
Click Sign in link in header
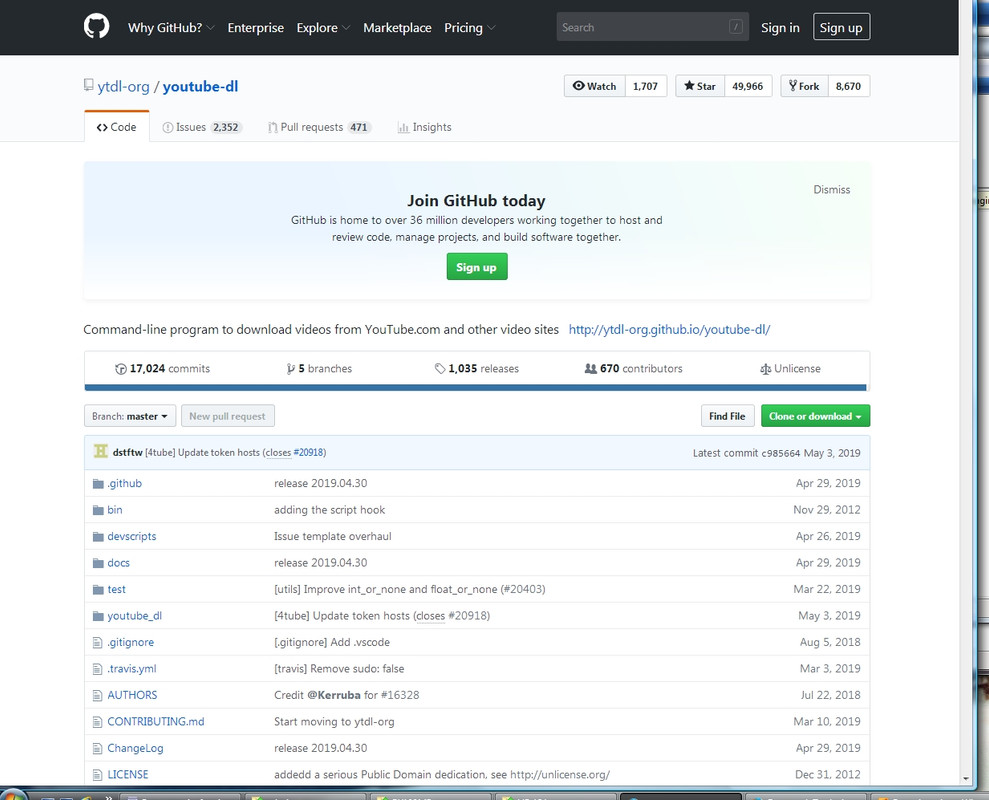coord(780,28)
